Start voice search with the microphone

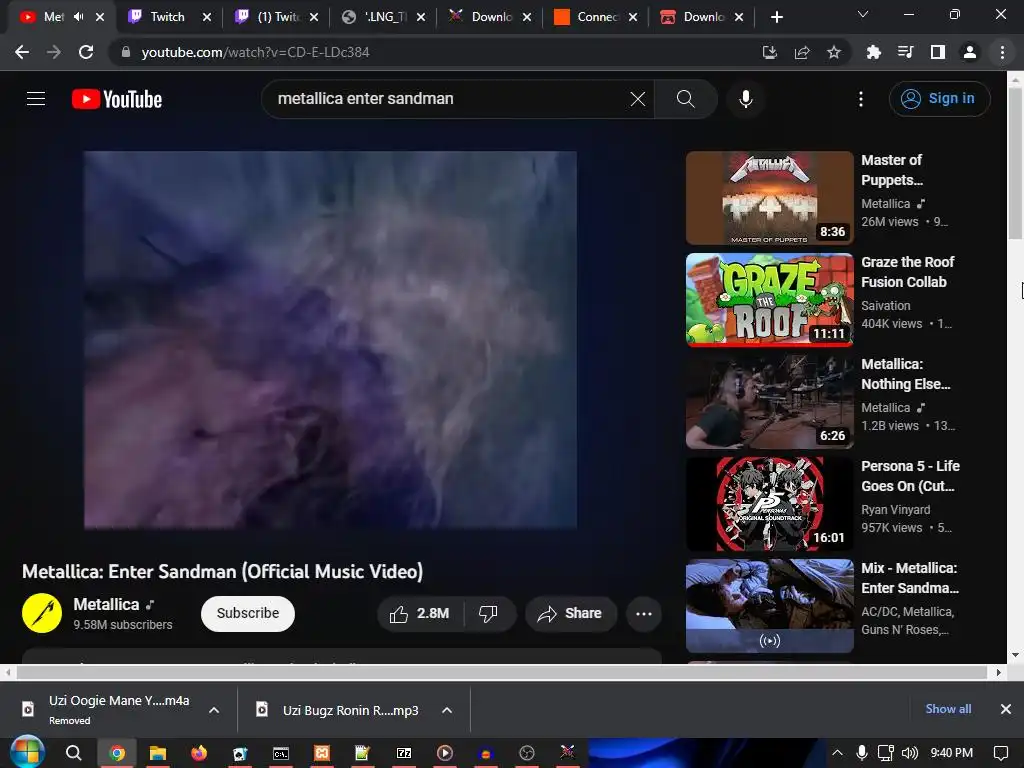[745, 99]
